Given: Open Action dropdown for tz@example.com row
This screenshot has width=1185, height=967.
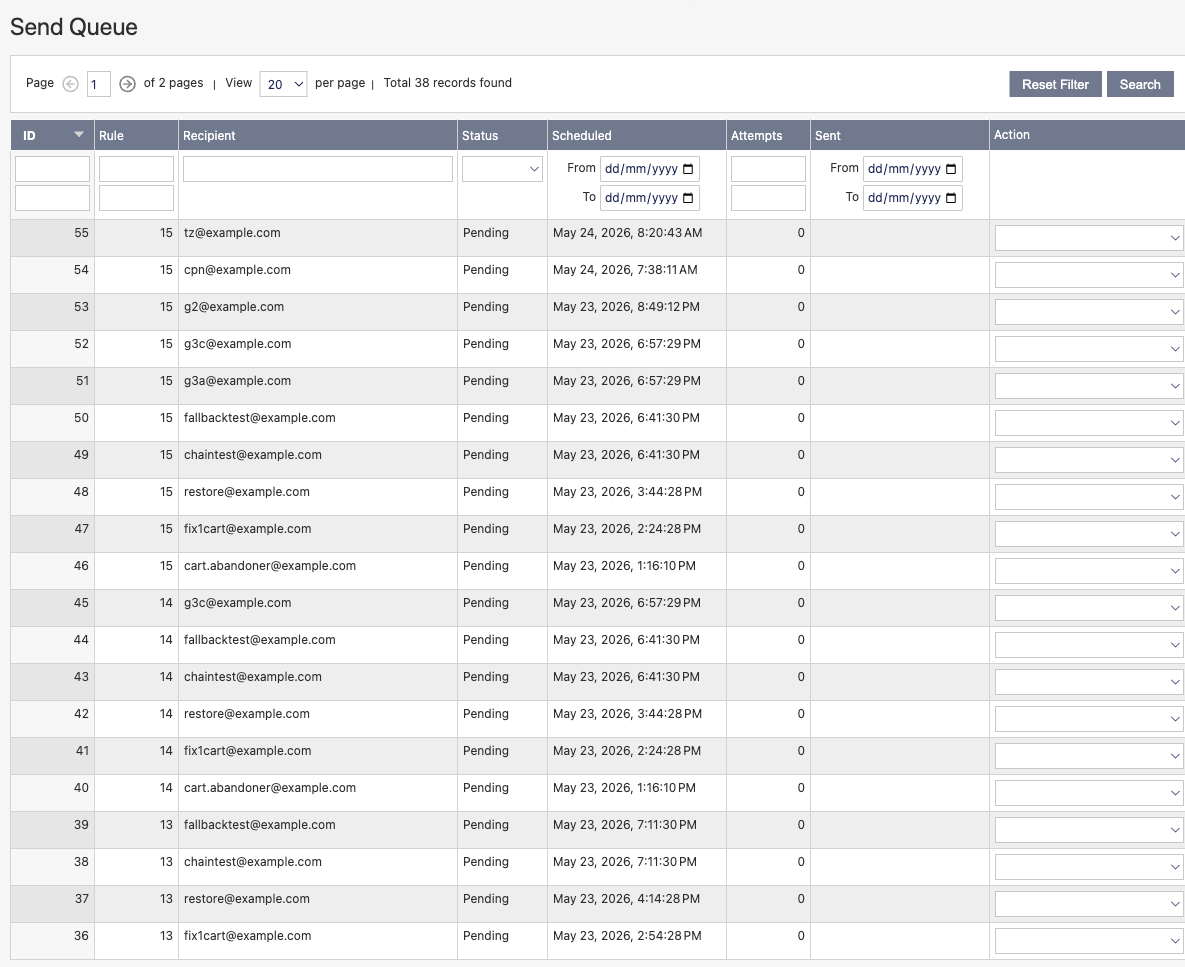Looking at the screenshot, I should click(1089, 238).
